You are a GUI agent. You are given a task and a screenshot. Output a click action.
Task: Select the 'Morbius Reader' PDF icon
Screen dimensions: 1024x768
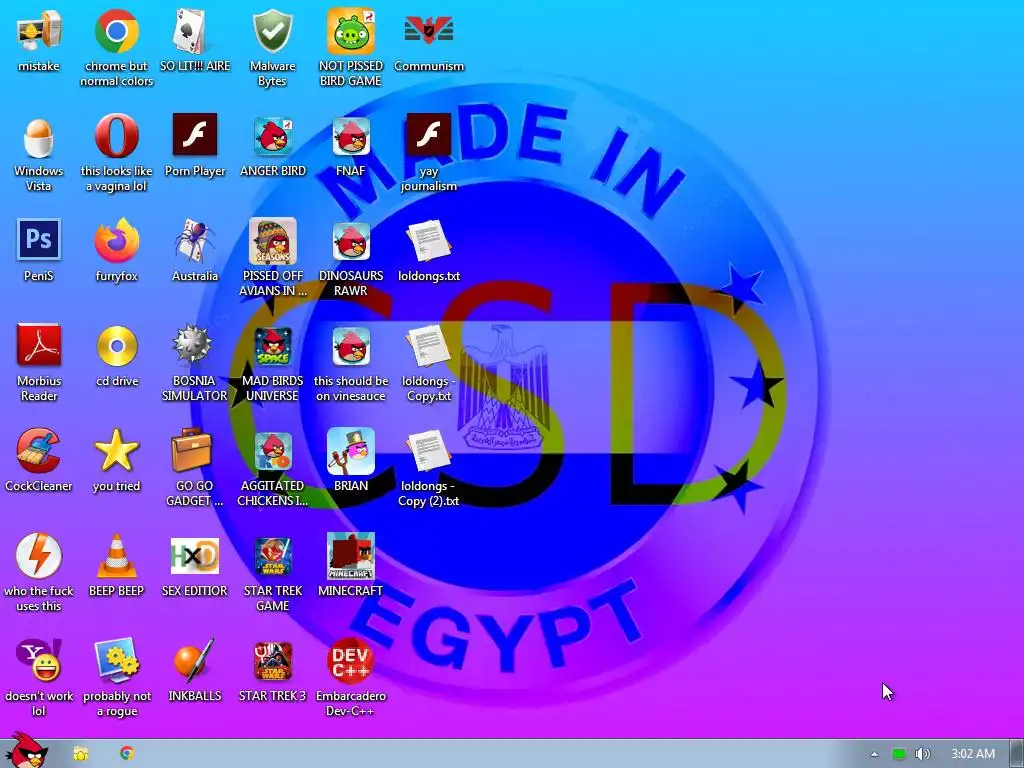pos(39,346)
